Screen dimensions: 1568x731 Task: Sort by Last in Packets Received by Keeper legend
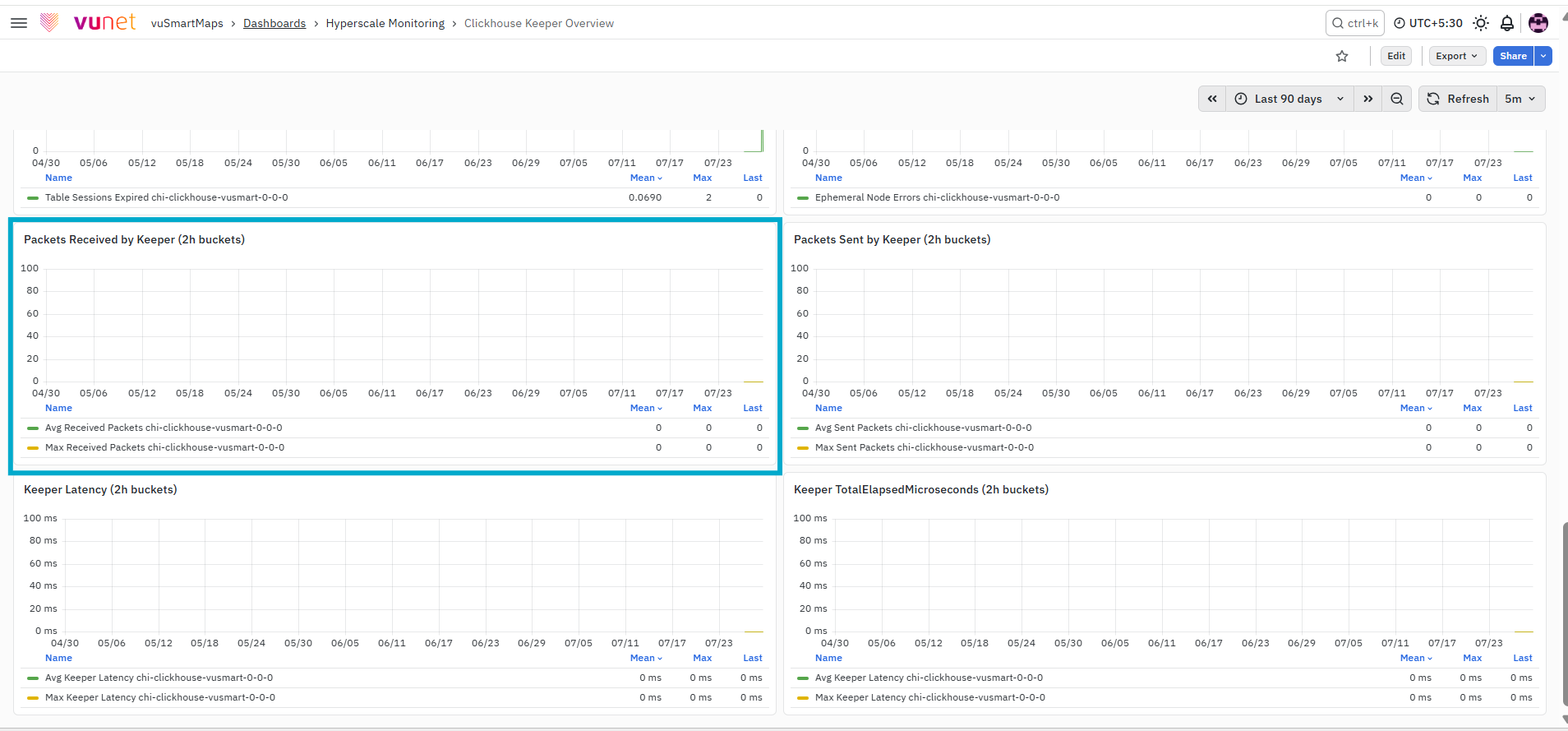click(x=753, y=408)
